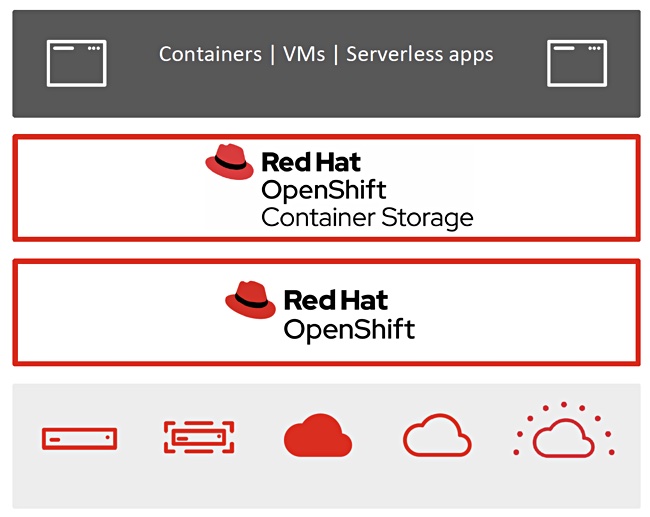Click the Serverless apps text

(x=420, y=55)
